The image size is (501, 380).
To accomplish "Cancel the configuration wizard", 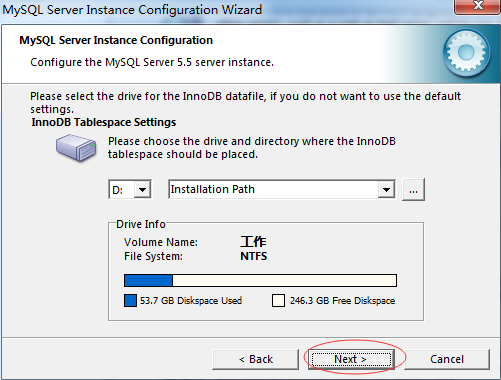I will [447, 359].
